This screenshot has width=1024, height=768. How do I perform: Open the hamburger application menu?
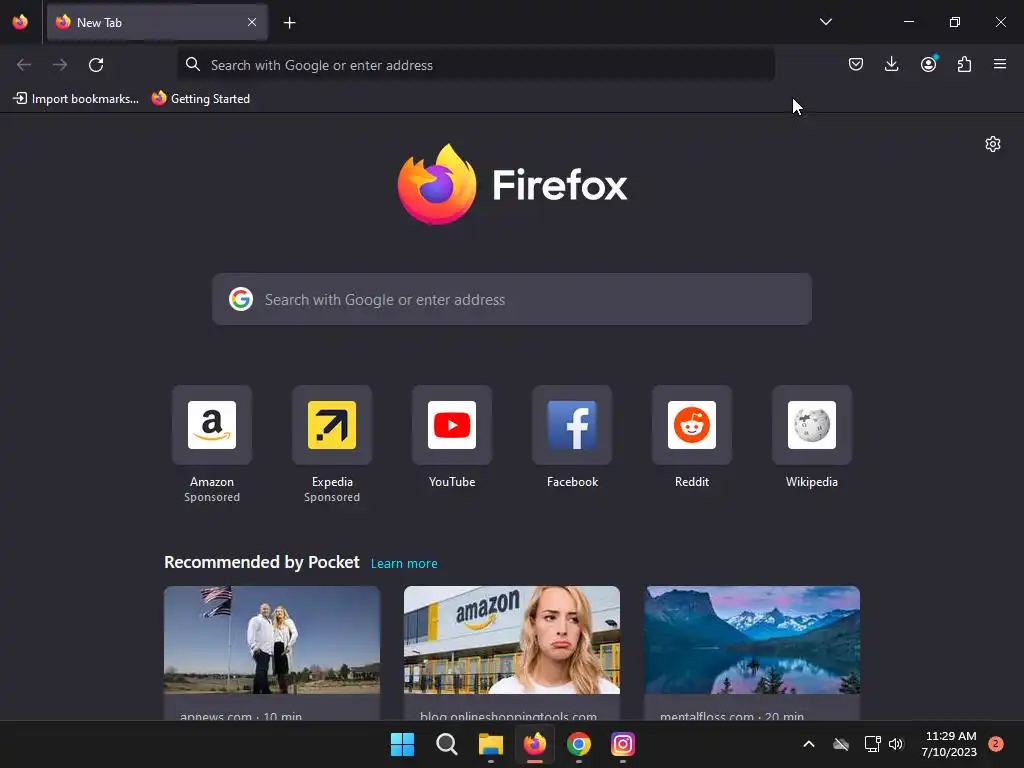click(x=1000, y=64)
